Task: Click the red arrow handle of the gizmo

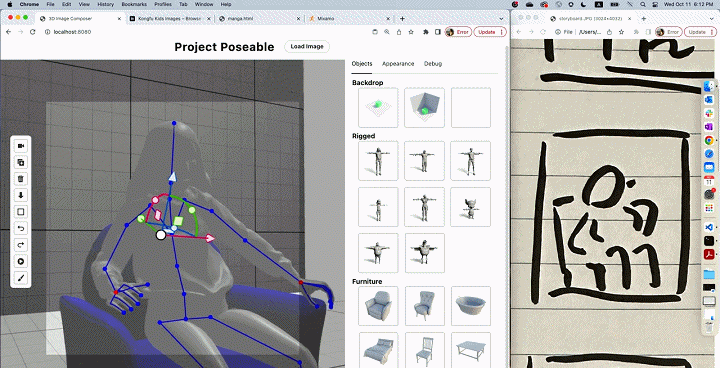Action: click(210, 238)
